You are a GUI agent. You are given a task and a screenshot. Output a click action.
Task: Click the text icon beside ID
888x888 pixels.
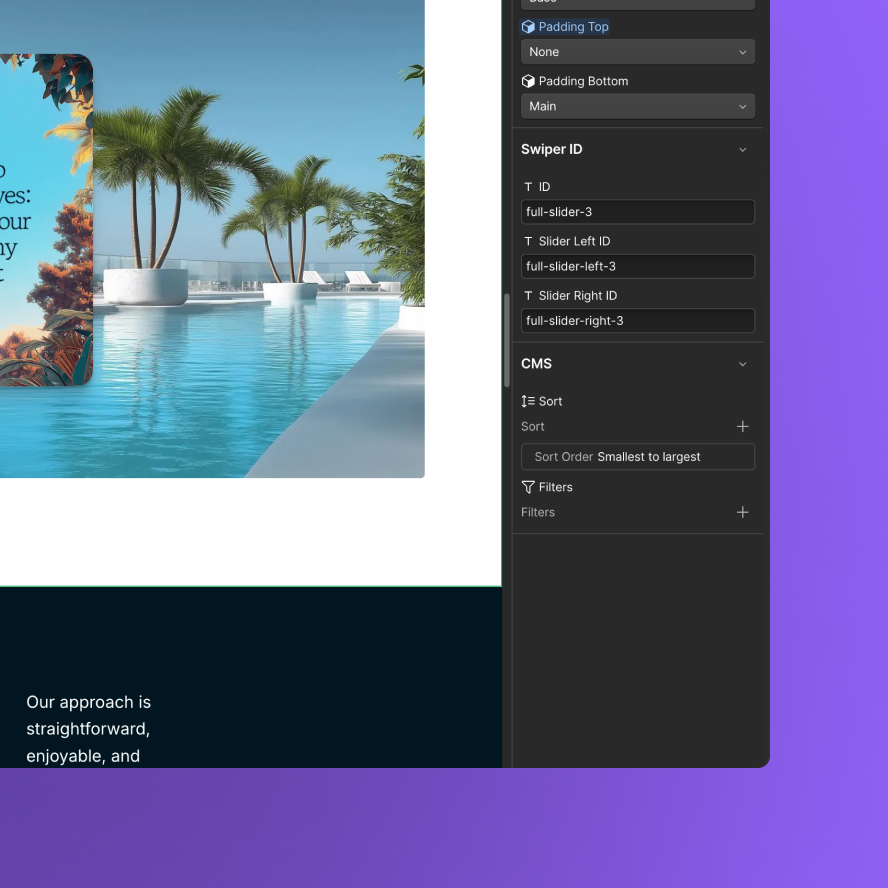tap(528, 187)
